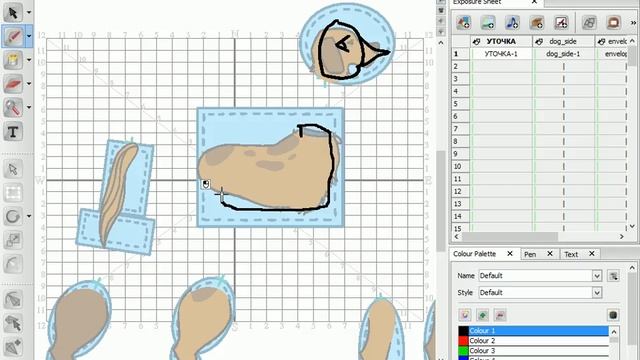Activate the Zoom magnifier tool

tap(13, 107)
